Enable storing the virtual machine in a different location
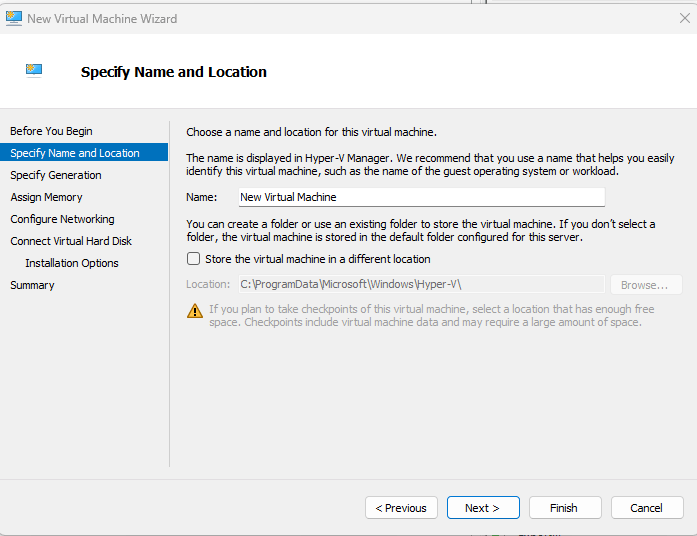The height and width of the screenshot is (536, 697). (193, 259)
